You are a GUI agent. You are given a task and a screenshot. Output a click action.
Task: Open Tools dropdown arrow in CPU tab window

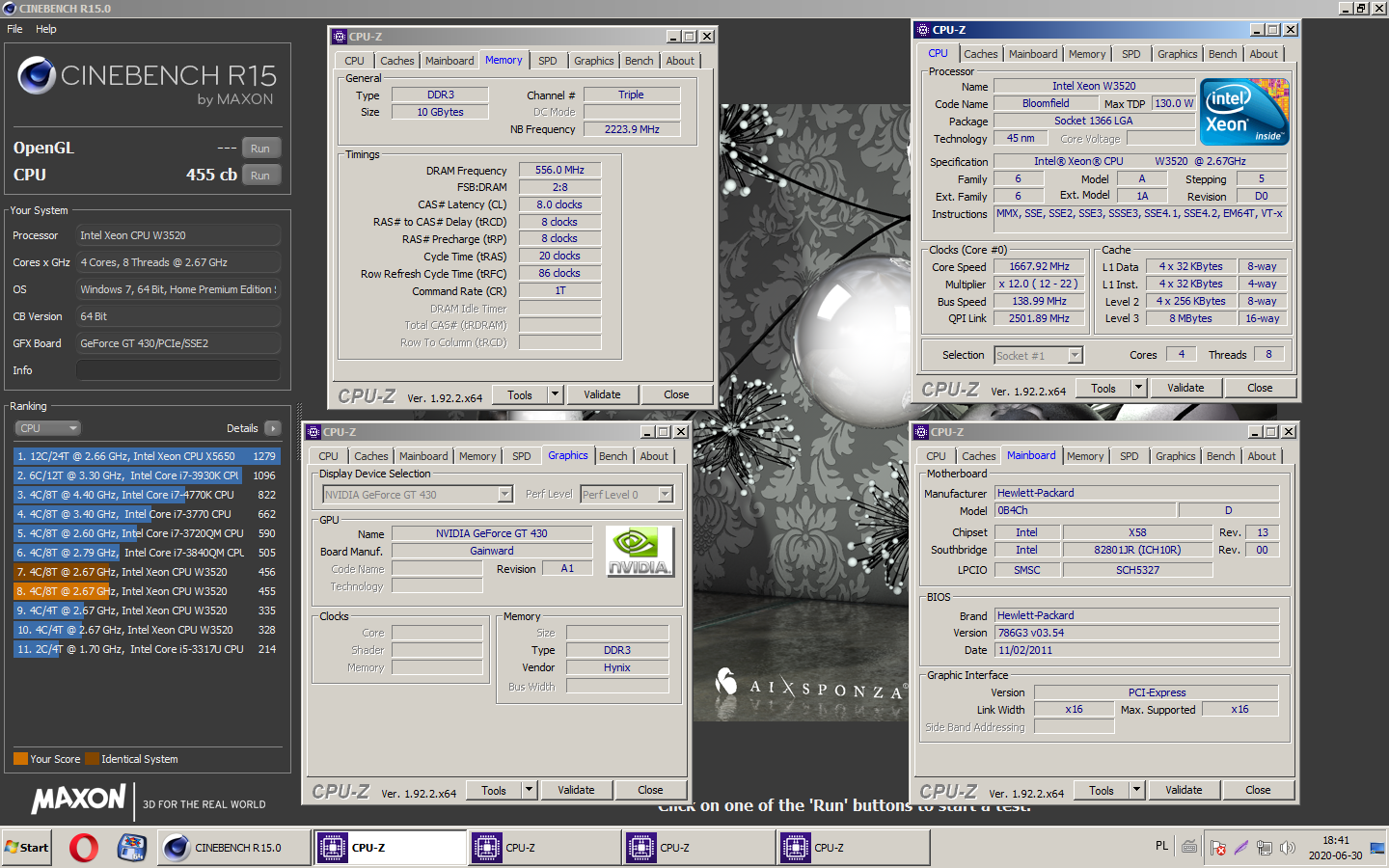click(1138, 388)
